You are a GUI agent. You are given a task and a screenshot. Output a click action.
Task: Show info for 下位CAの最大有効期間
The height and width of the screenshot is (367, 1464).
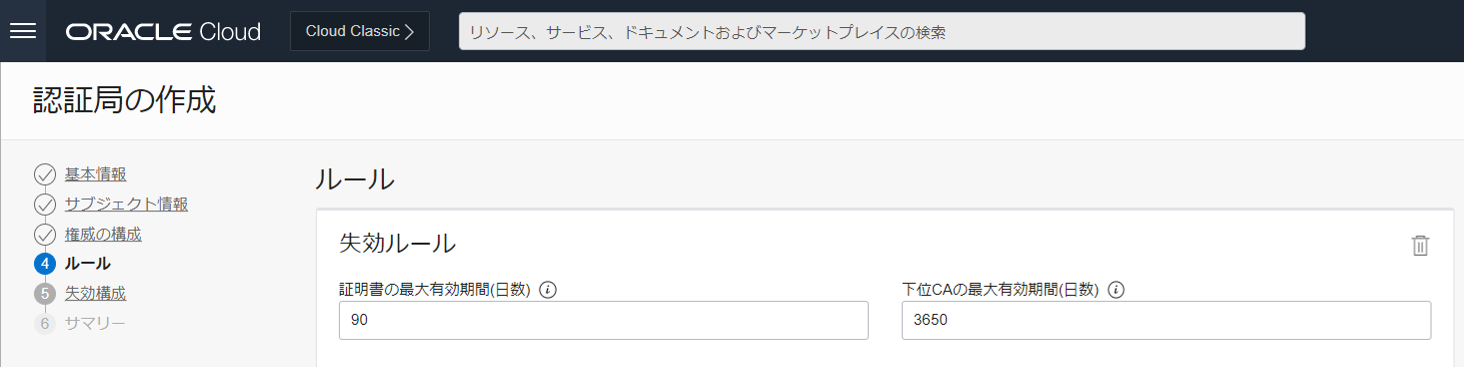pyautogui.click(x=1116, y=290)
